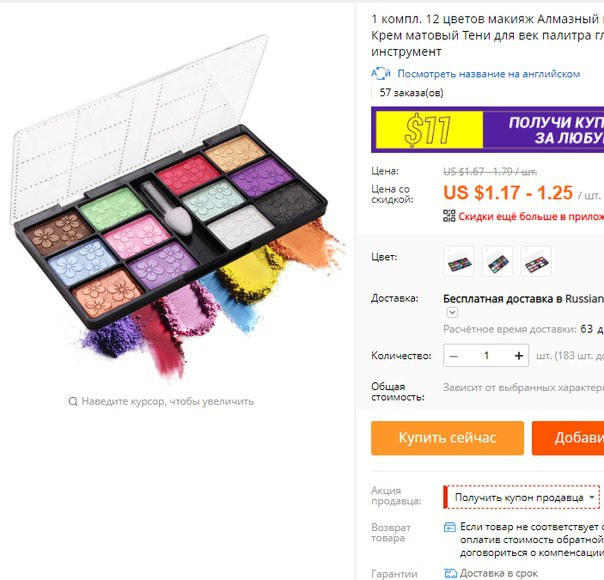Click the Скидки ещё больше в приложении link
The height and width of the screenshot is (580, 604).
click(x=531, y=216)
